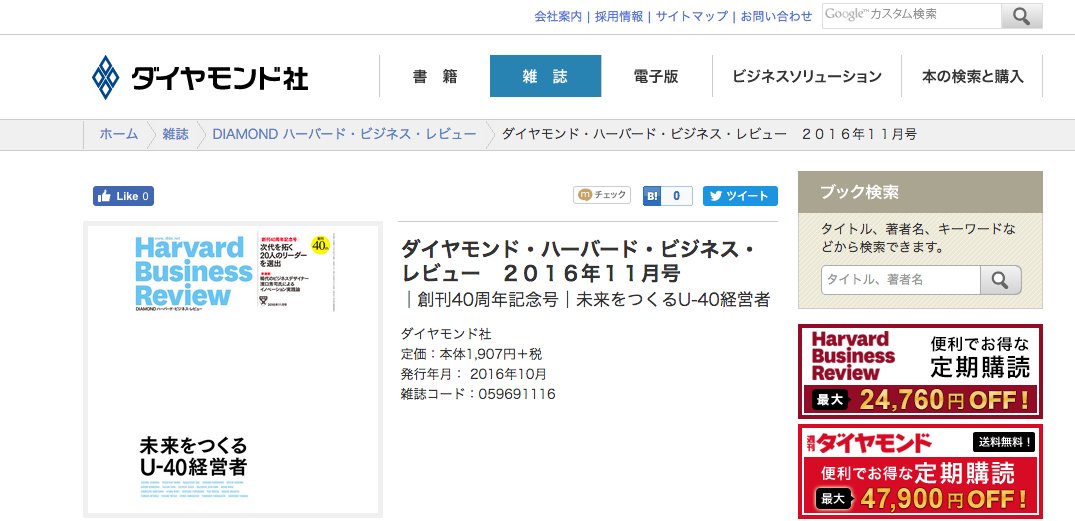
Task: Go to 雑誌 in the breadcrumb
Action: 176,134
